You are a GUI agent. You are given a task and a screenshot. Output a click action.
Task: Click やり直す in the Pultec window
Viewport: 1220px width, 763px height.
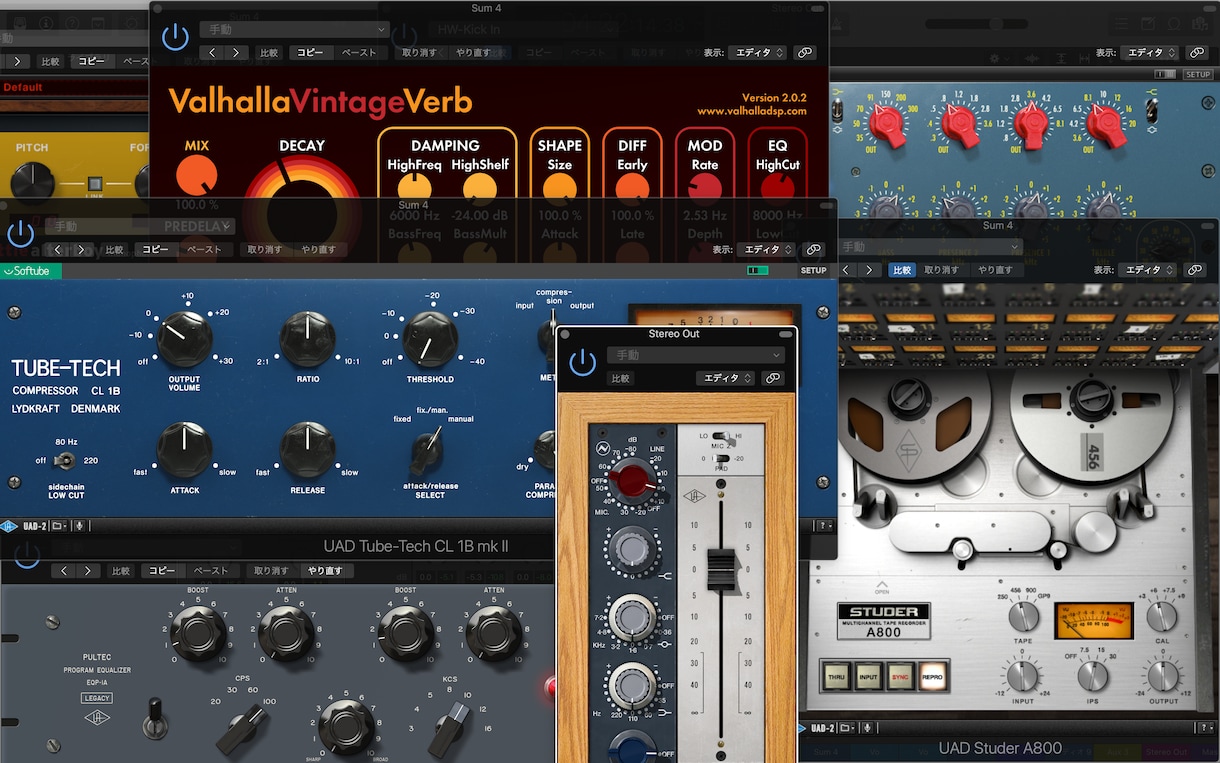coord(324,571)
